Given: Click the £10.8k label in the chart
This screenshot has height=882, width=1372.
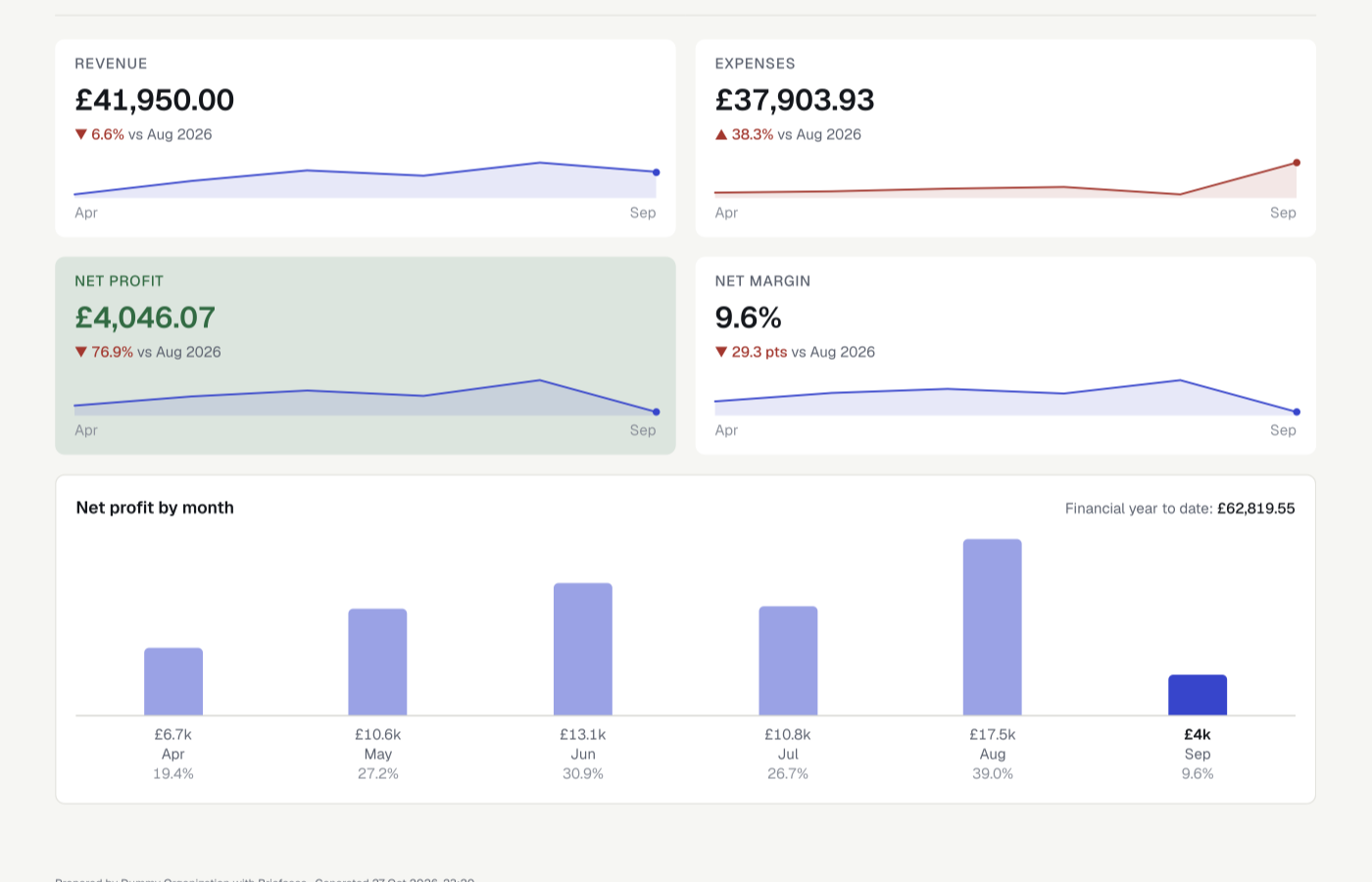Looking at the screenshot, I should click(x=788, y=734).
